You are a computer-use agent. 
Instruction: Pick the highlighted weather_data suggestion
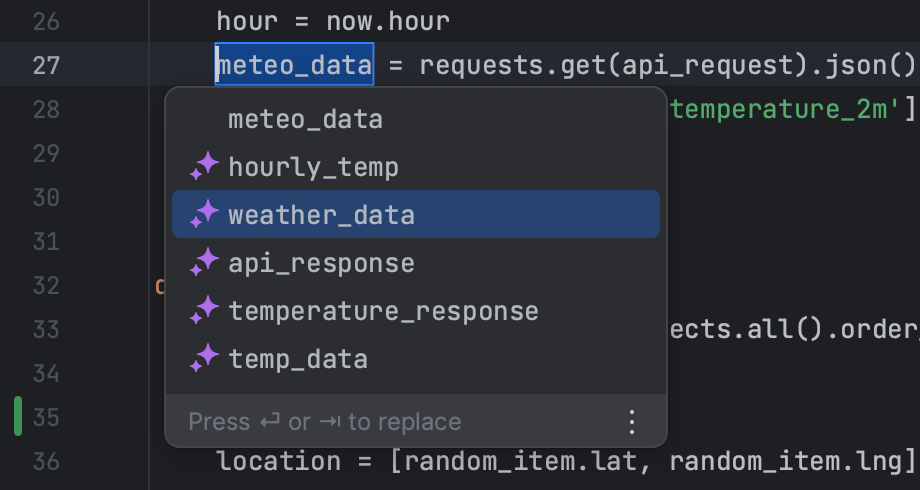coord(416,214)
